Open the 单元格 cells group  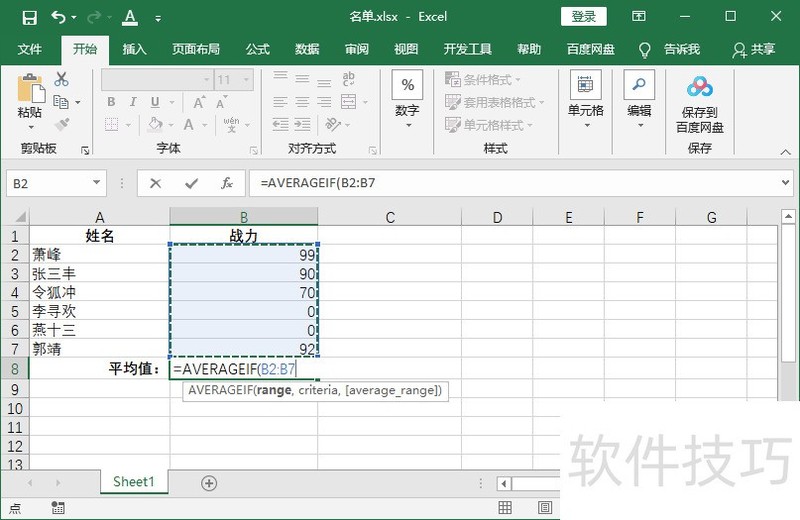[586, 99]
